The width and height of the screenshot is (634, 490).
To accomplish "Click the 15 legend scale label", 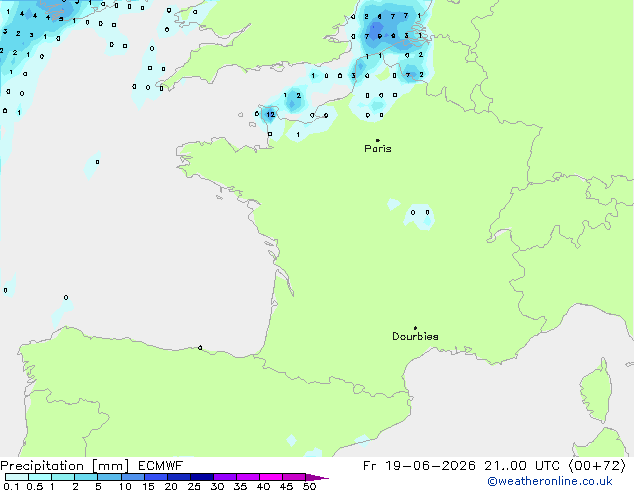I will 148,486.
